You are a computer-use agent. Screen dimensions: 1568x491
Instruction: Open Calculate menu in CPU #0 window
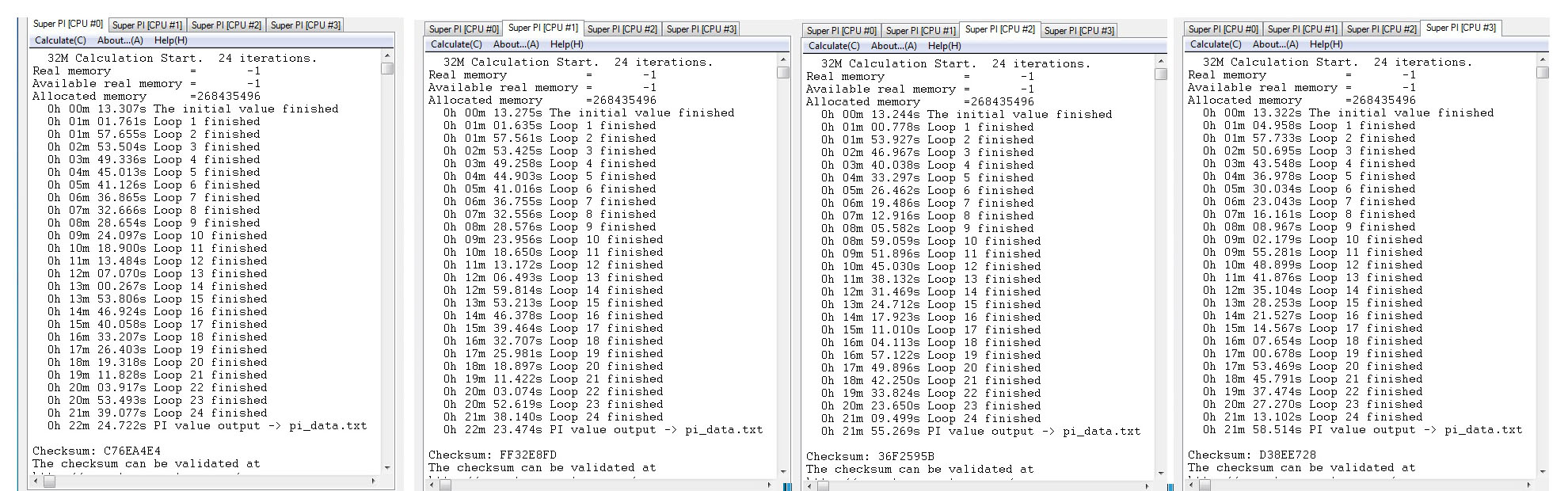pos(60,40)
